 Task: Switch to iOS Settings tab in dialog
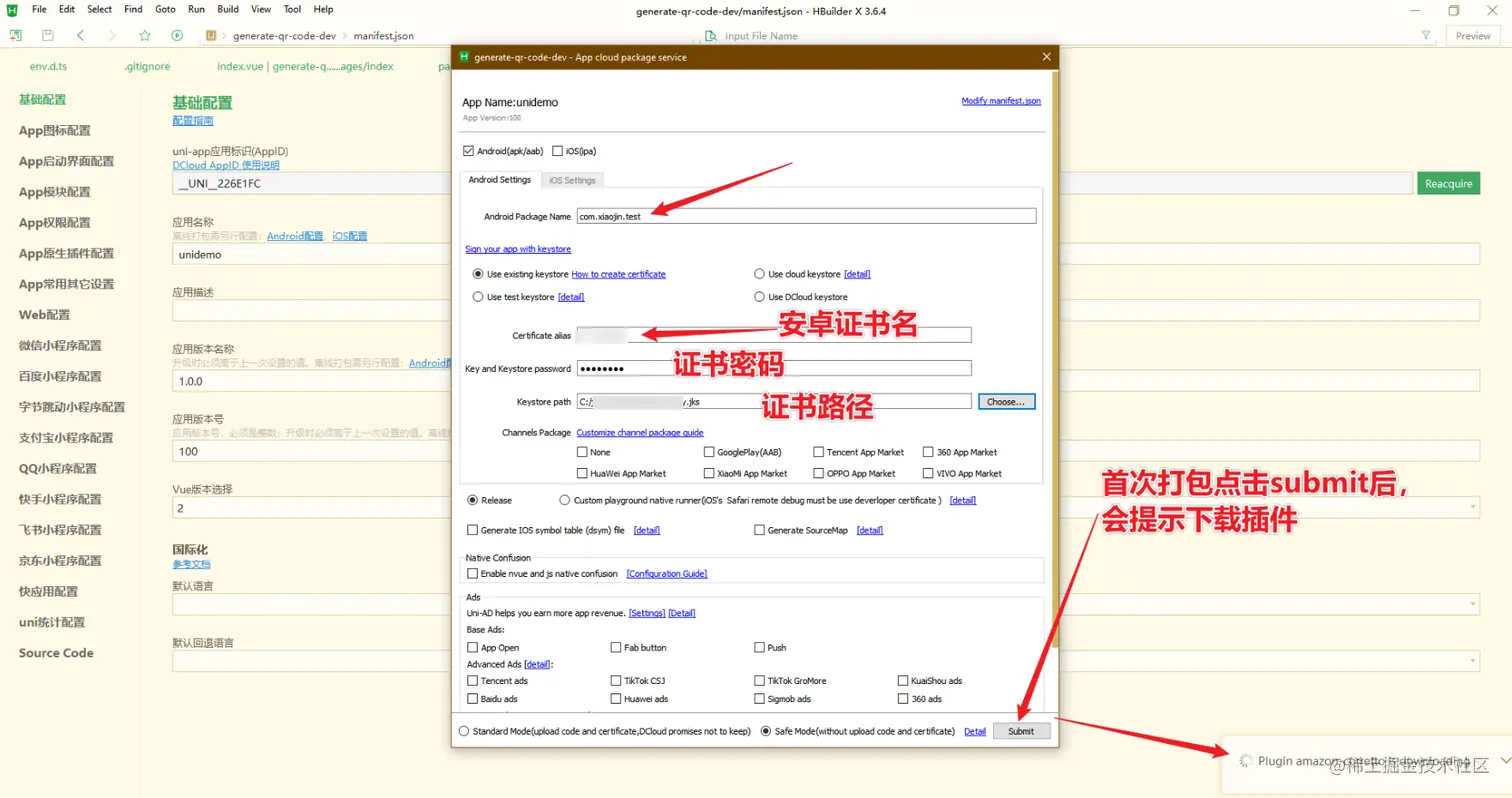[573, 180]
